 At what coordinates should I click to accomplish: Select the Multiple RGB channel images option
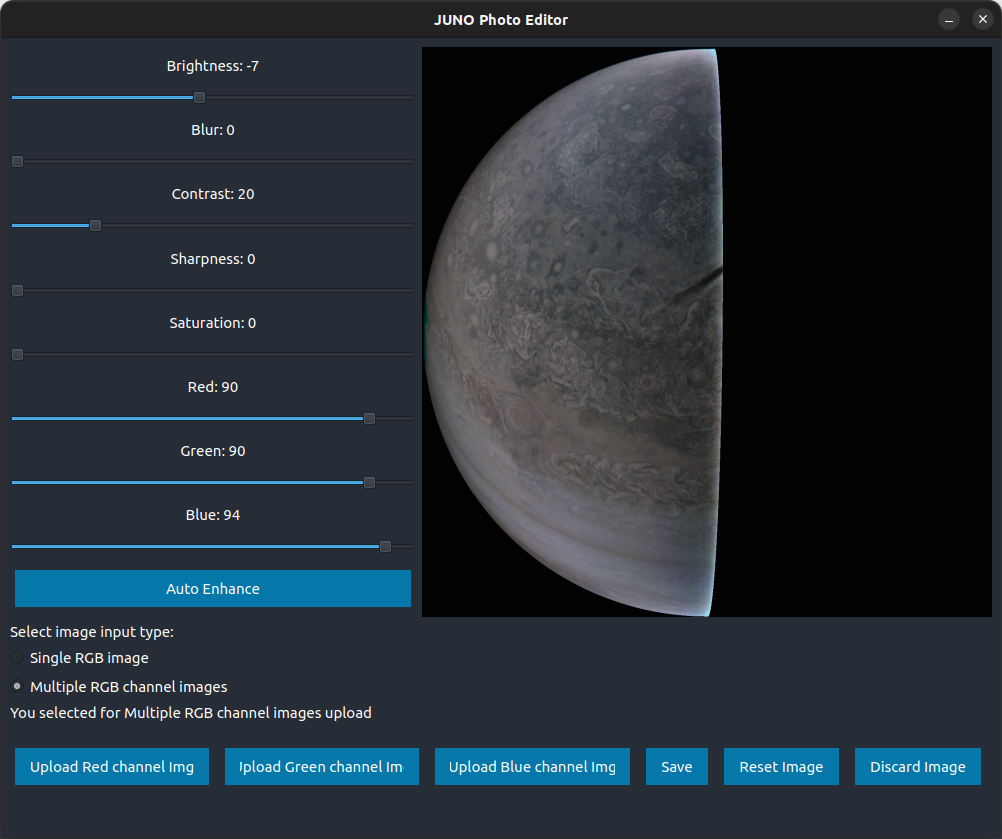click(x=15, y=686)
